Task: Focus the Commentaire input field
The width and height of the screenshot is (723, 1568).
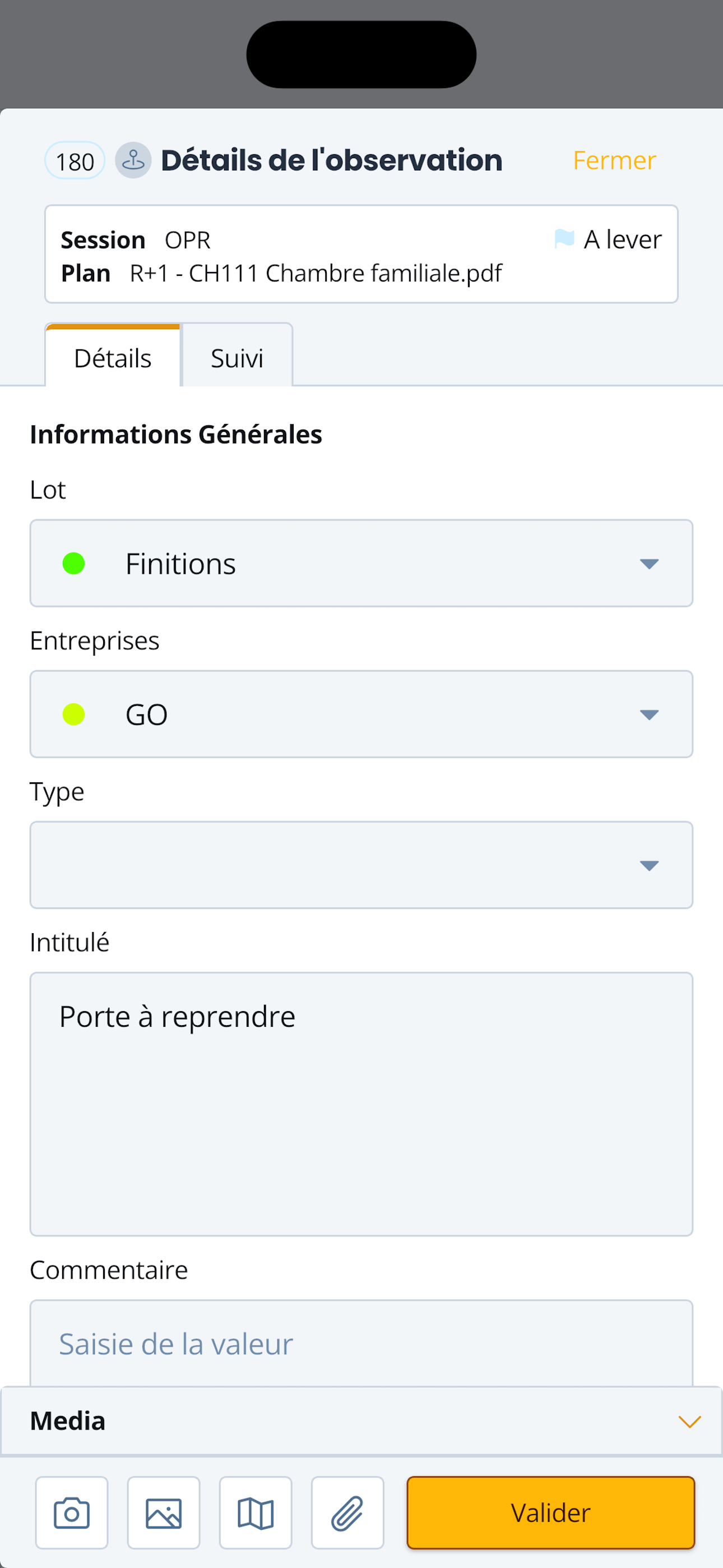Action: point(361,1343)
